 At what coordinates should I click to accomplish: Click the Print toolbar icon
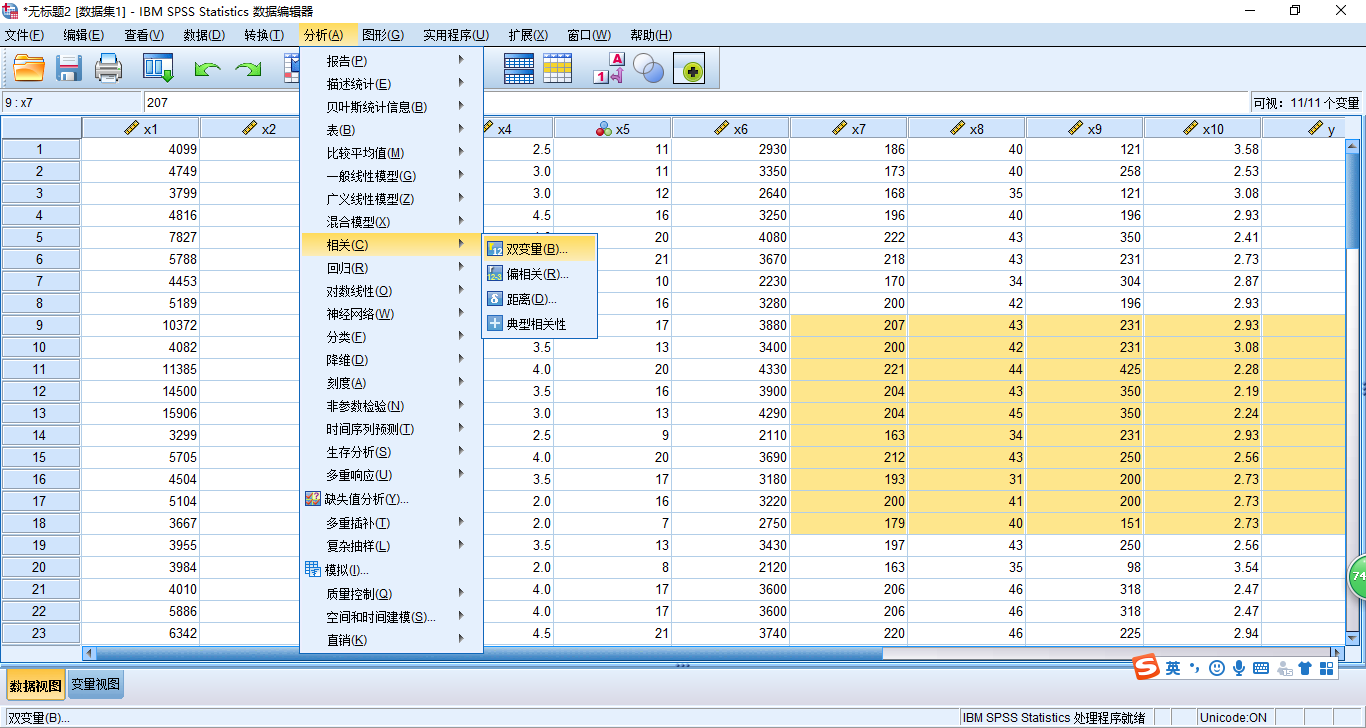click(x=109, y=68)
